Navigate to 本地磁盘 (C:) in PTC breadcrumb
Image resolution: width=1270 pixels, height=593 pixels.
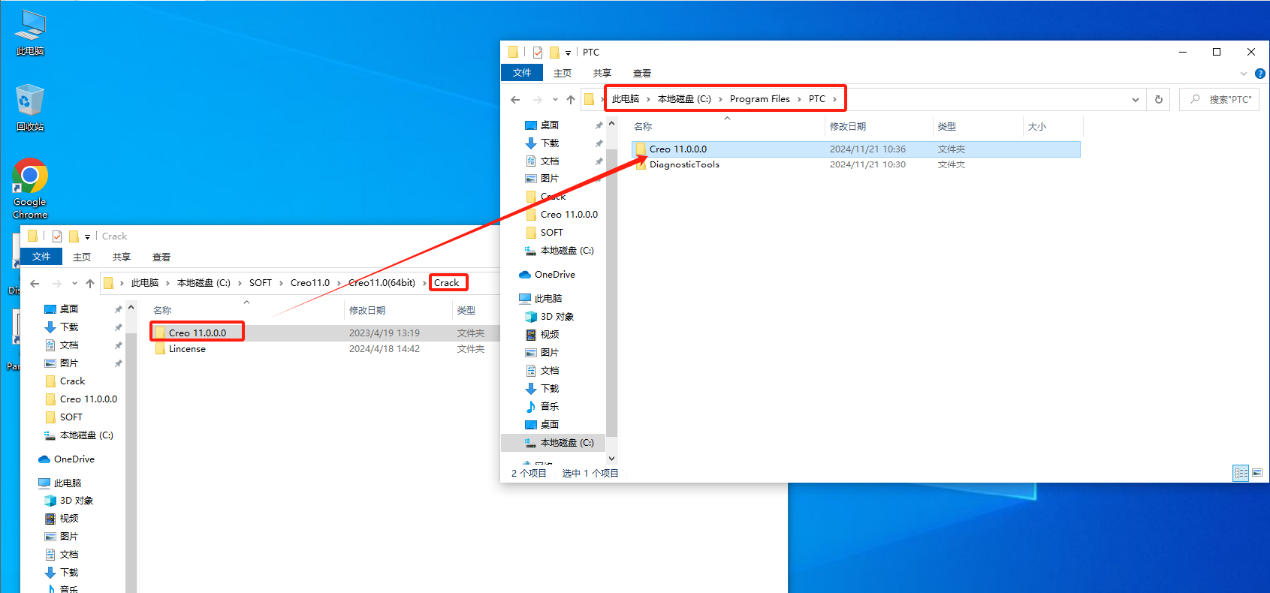pyautogui.click(x=684, y=99)
